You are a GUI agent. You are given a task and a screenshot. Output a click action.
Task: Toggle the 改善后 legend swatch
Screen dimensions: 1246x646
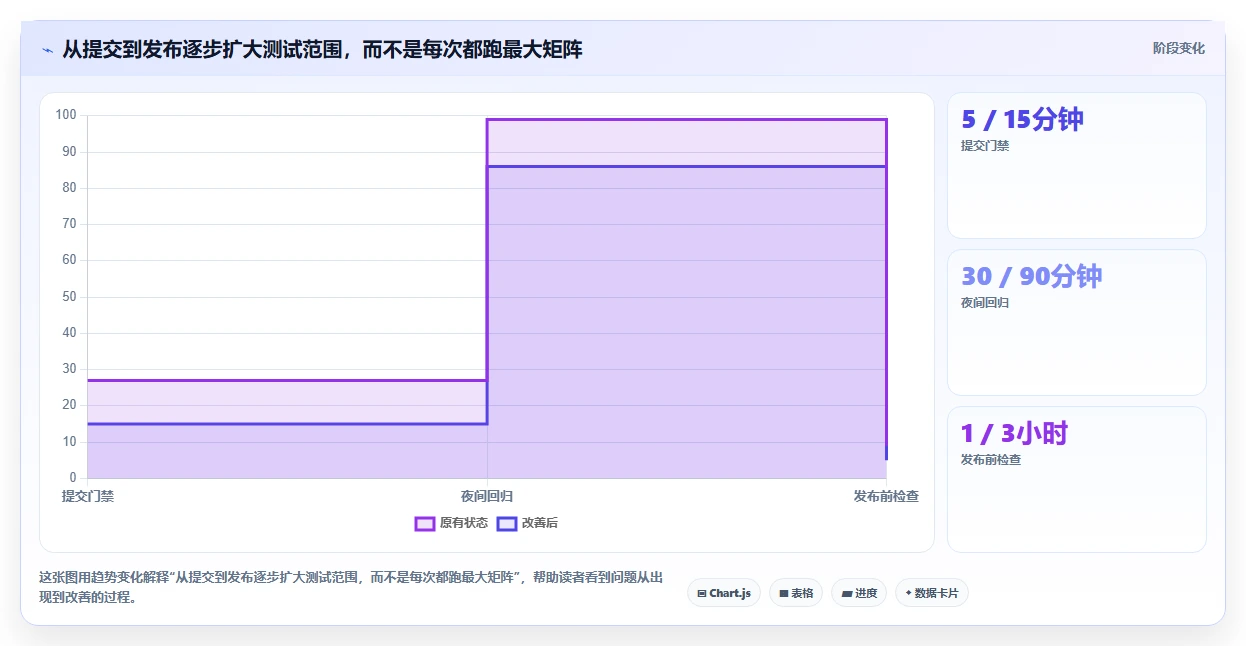[507, 523]
